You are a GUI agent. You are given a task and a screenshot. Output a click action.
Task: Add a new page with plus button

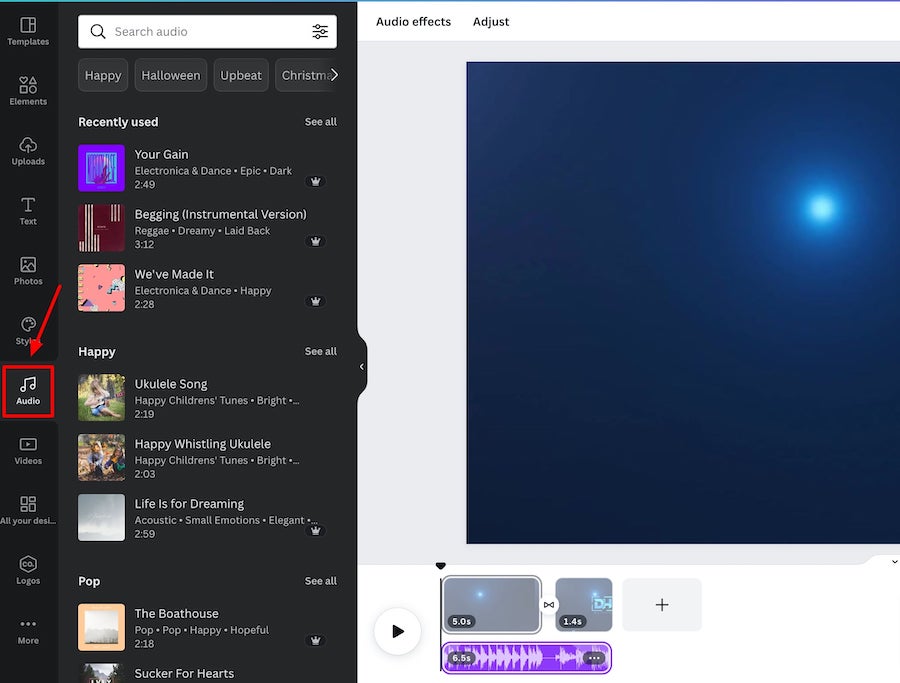662,605
